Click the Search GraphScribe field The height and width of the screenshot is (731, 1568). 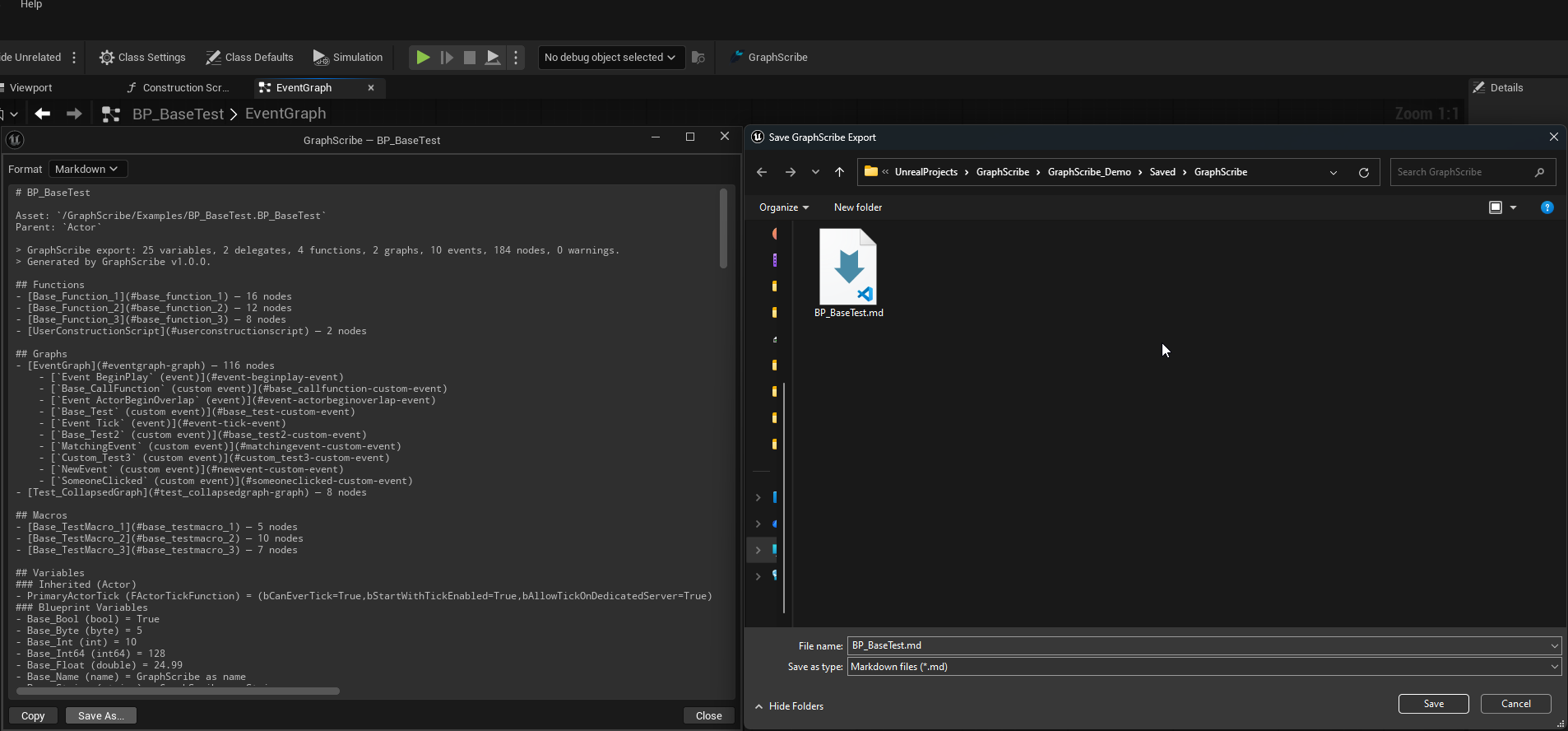pyautogui.click(x=1473, y=172)
